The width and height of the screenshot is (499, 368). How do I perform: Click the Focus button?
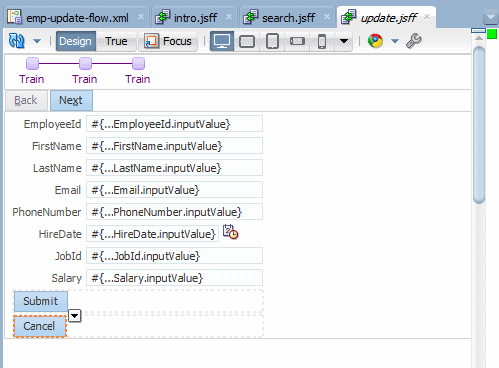168,41
